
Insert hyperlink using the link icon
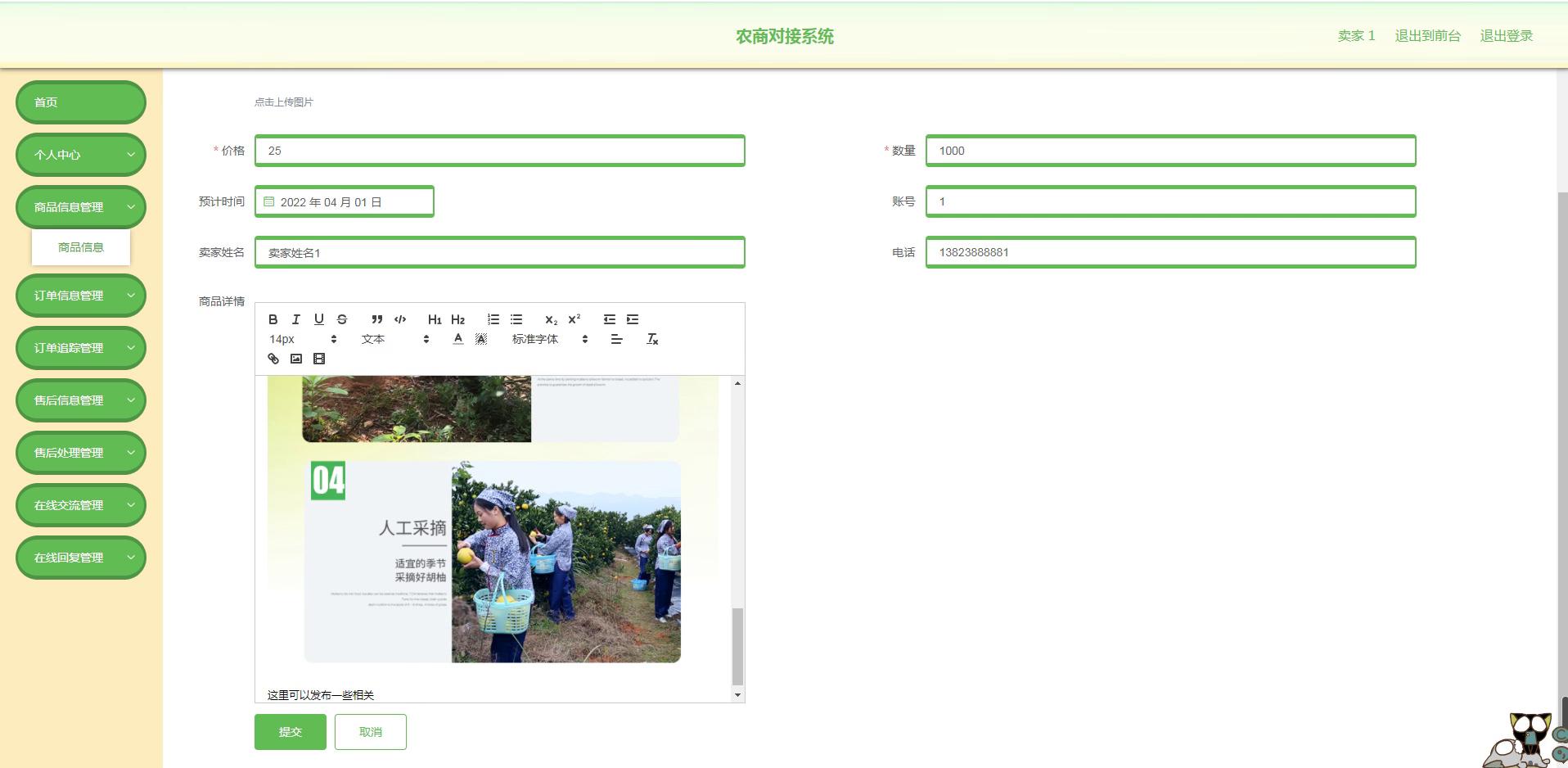273,359
